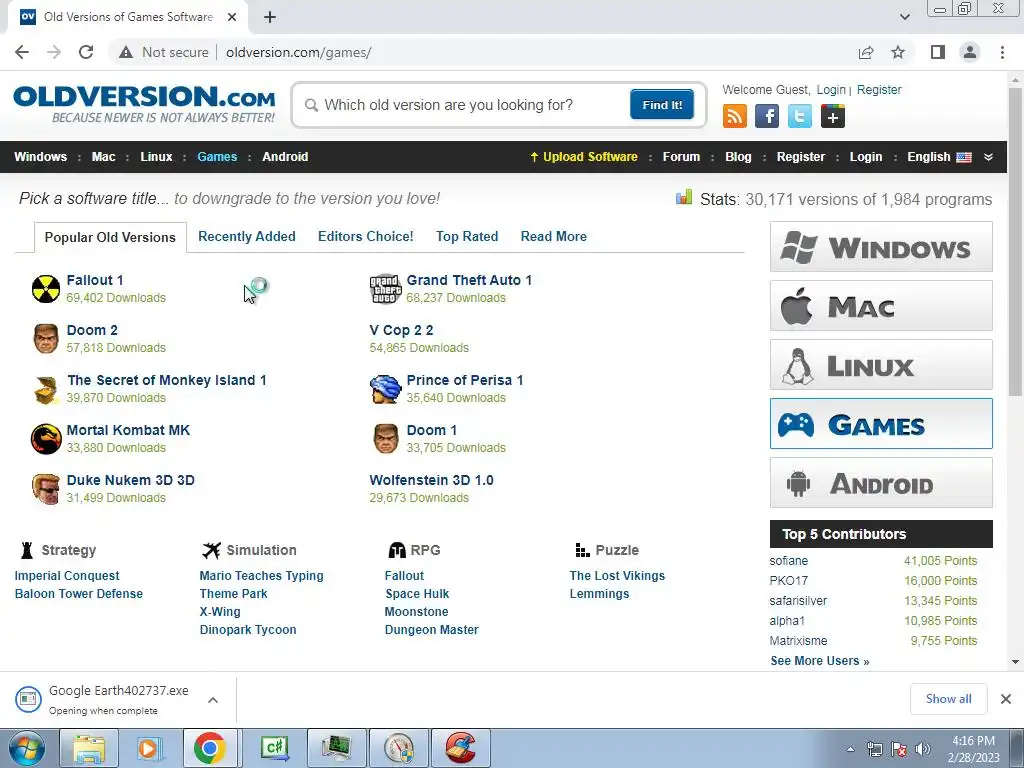The width and height of the screenshot is (1024, 768).
Task: Open the Lemmings puzzle game link
Action: point(600,594)
